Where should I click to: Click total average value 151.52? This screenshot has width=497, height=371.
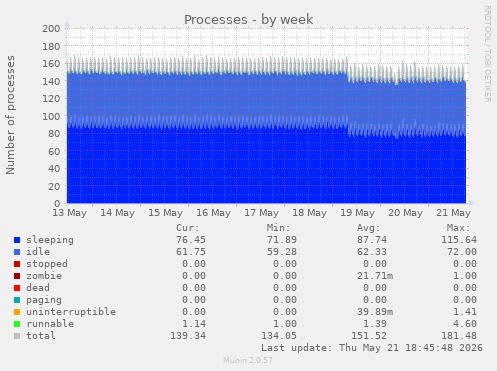(x=369, y=336)
